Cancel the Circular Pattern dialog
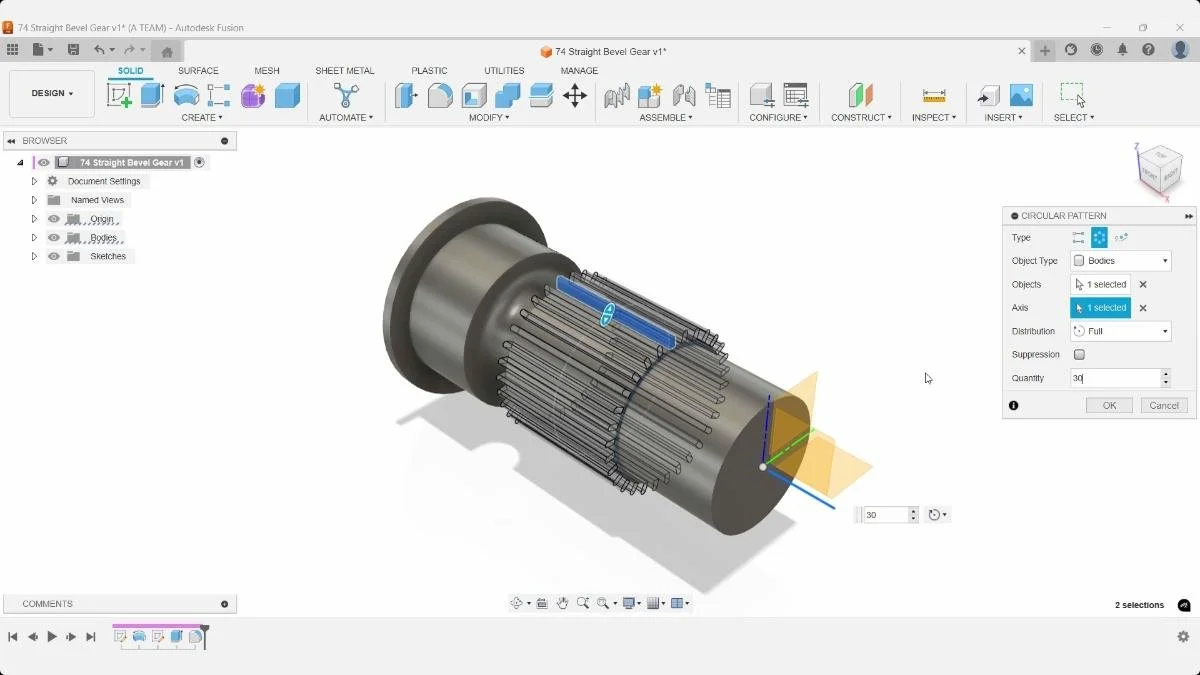Screen dimensions: 1200x675 1164,405
